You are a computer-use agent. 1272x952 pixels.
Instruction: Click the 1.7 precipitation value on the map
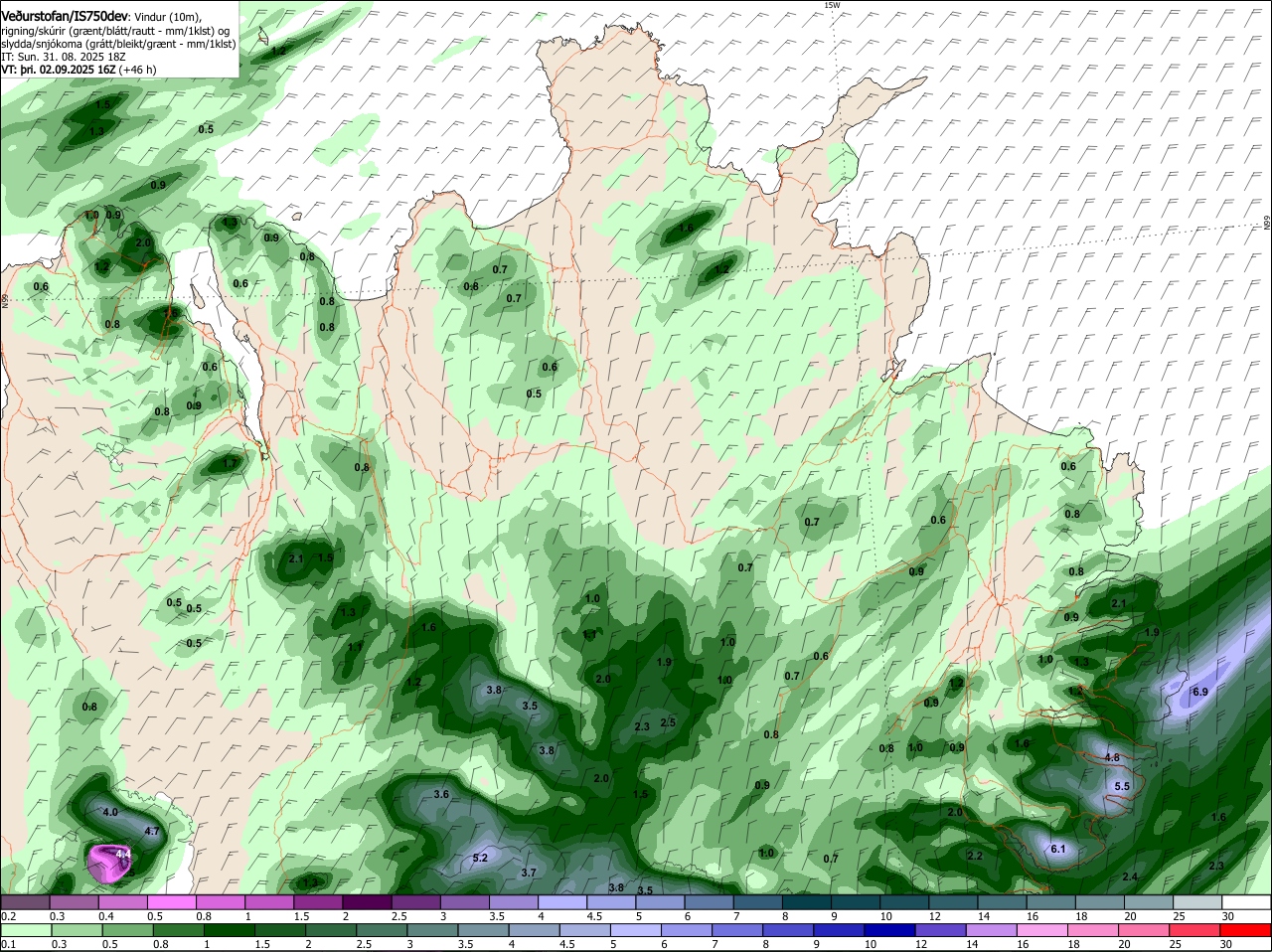[x=231, y=463]
